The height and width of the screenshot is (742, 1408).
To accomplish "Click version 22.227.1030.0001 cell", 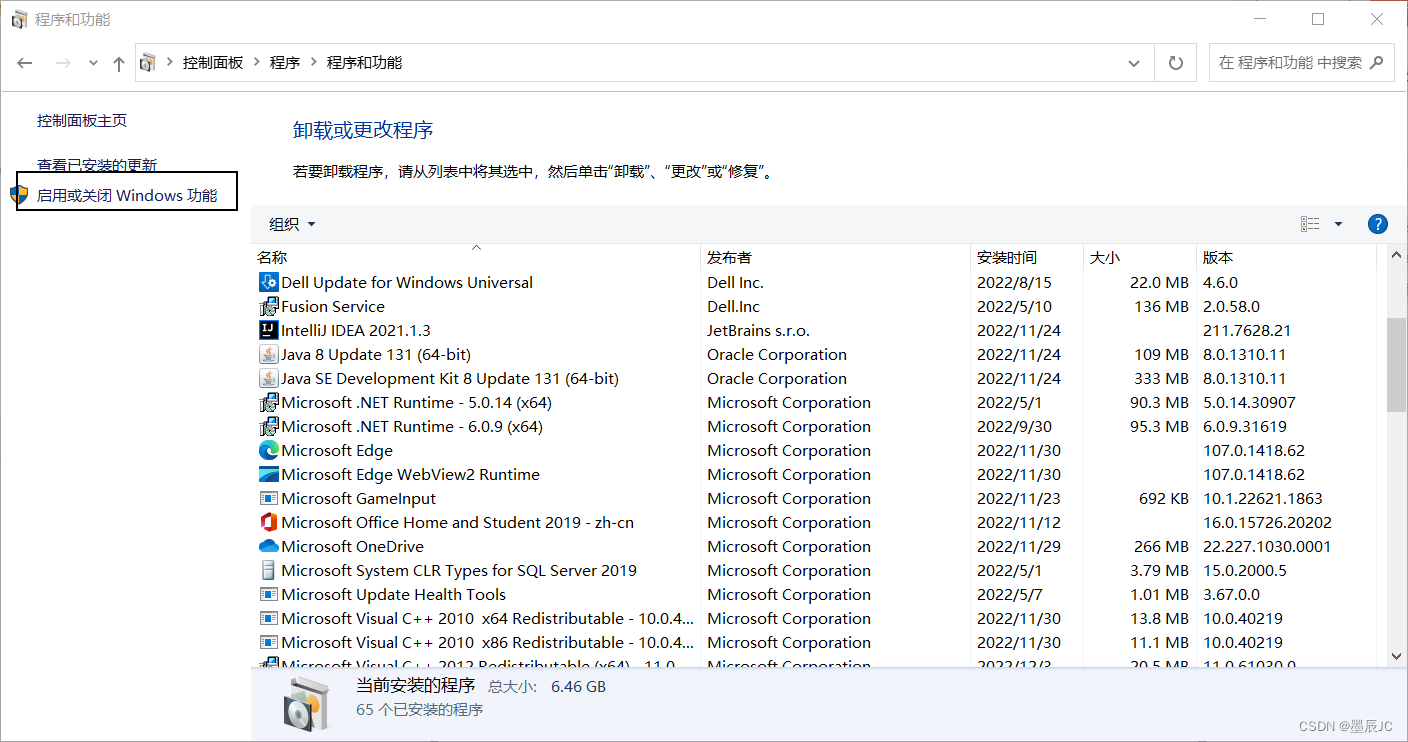I will click(1267, 547).
